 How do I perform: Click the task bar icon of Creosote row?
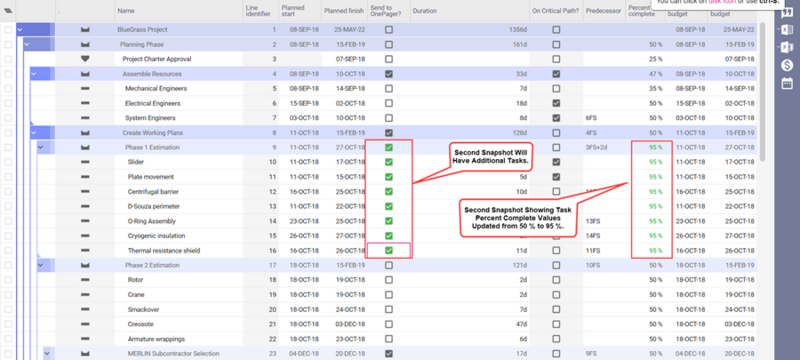click(85, 324)
